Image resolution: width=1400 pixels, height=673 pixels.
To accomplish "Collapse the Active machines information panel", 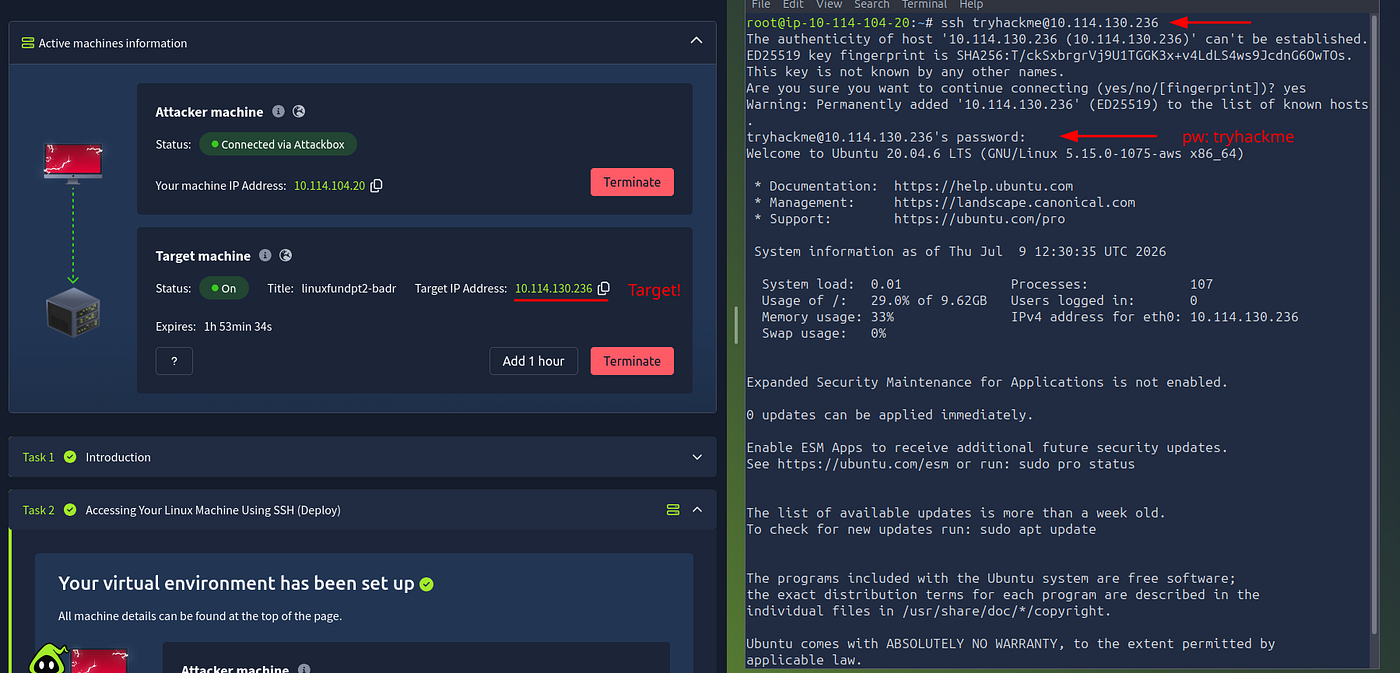I will click(696, 41).
